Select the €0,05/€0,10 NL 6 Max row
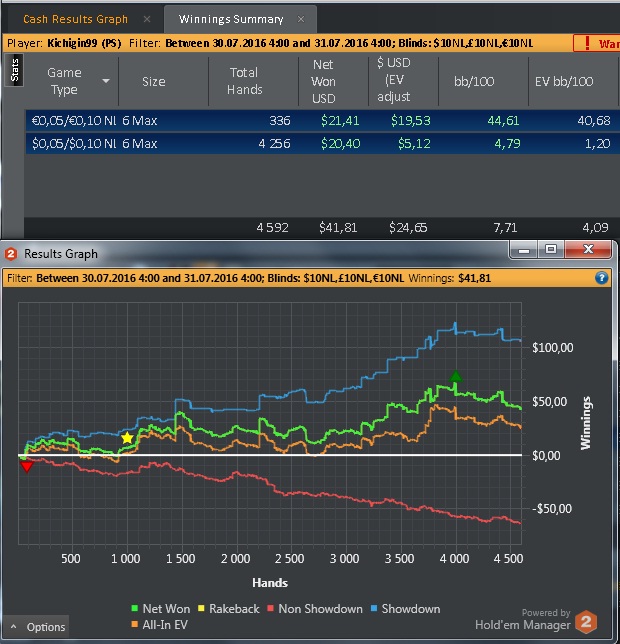The width and height of the screenshot is (620, 644). point(322,120)
